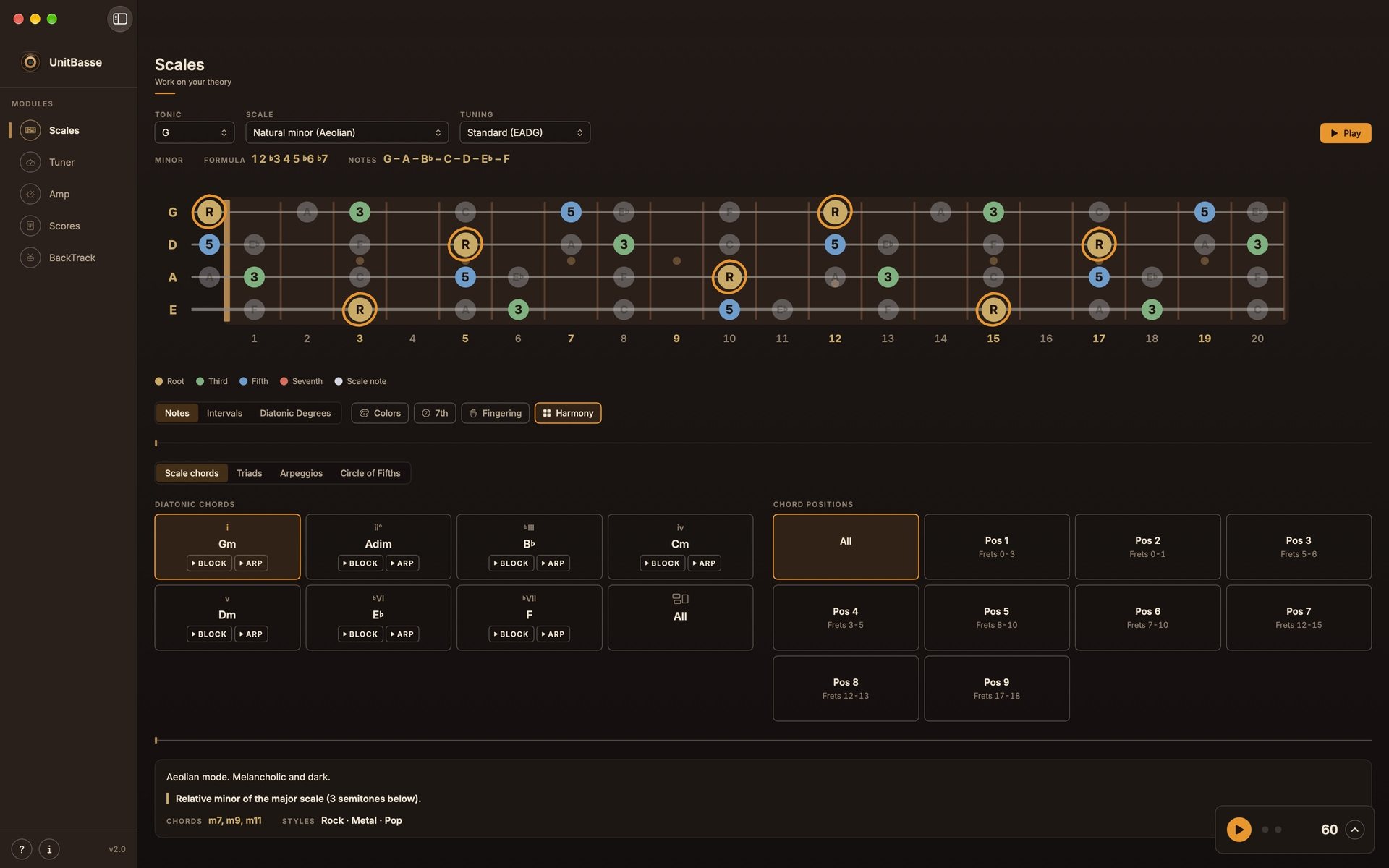Switch to the Arpeggios tab
1389x868 pixels.
click(x=301, y=473)
